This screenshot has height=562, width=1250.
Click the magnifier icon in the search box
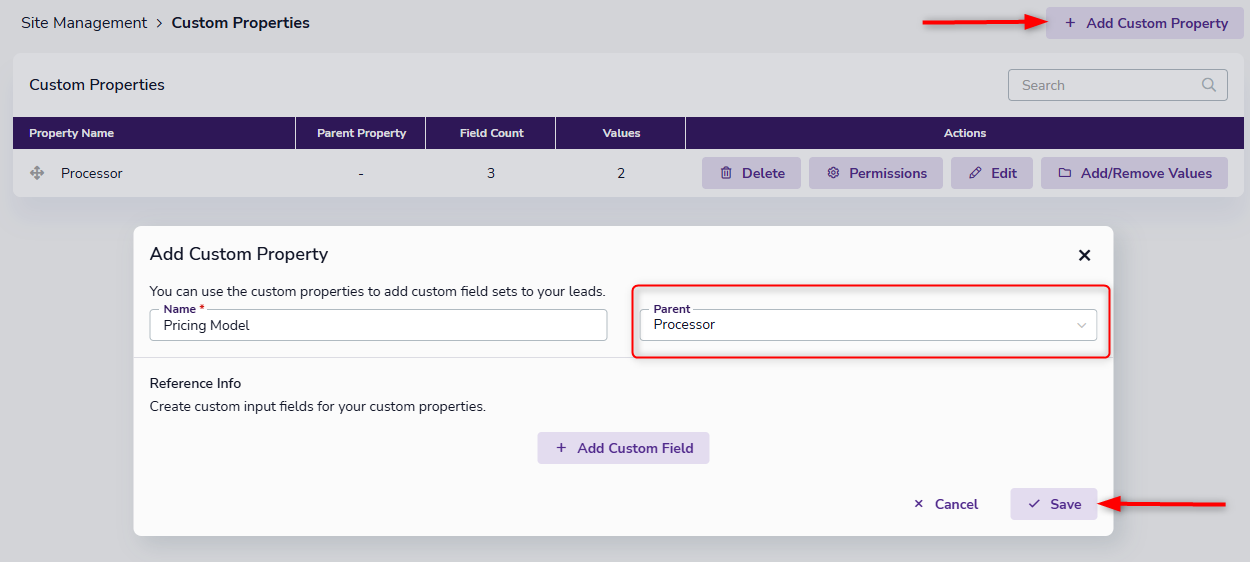coord(1209,85)
